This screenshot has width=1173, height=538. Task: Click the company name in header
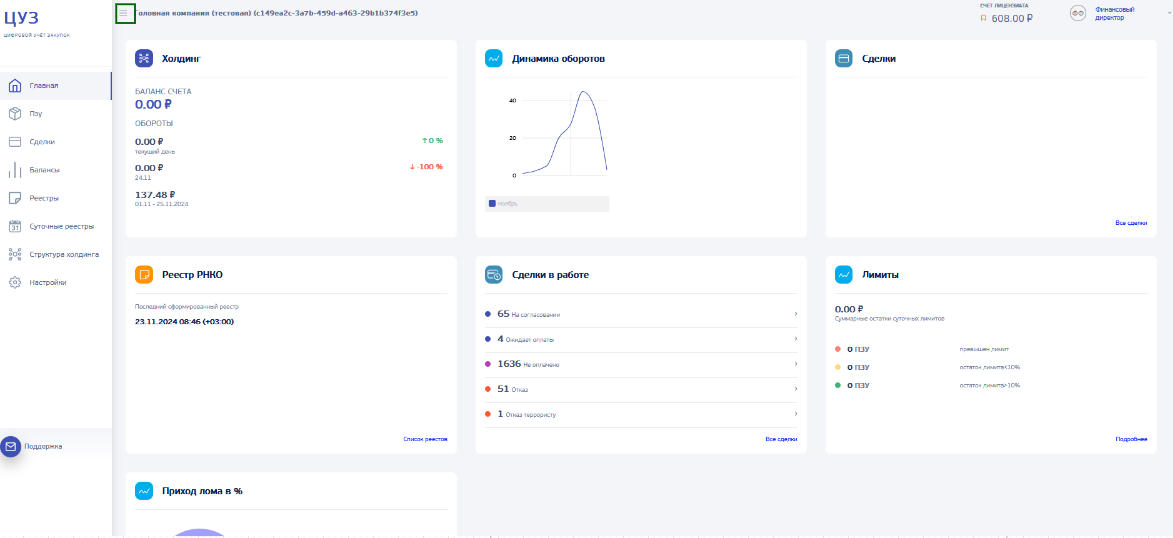(x=276, y=13)
